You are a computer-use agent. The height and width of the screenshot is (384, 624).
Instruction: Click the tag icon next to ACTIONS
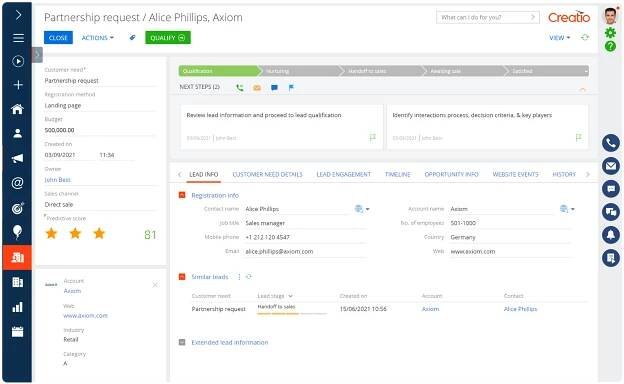click(x=133, y=37)
